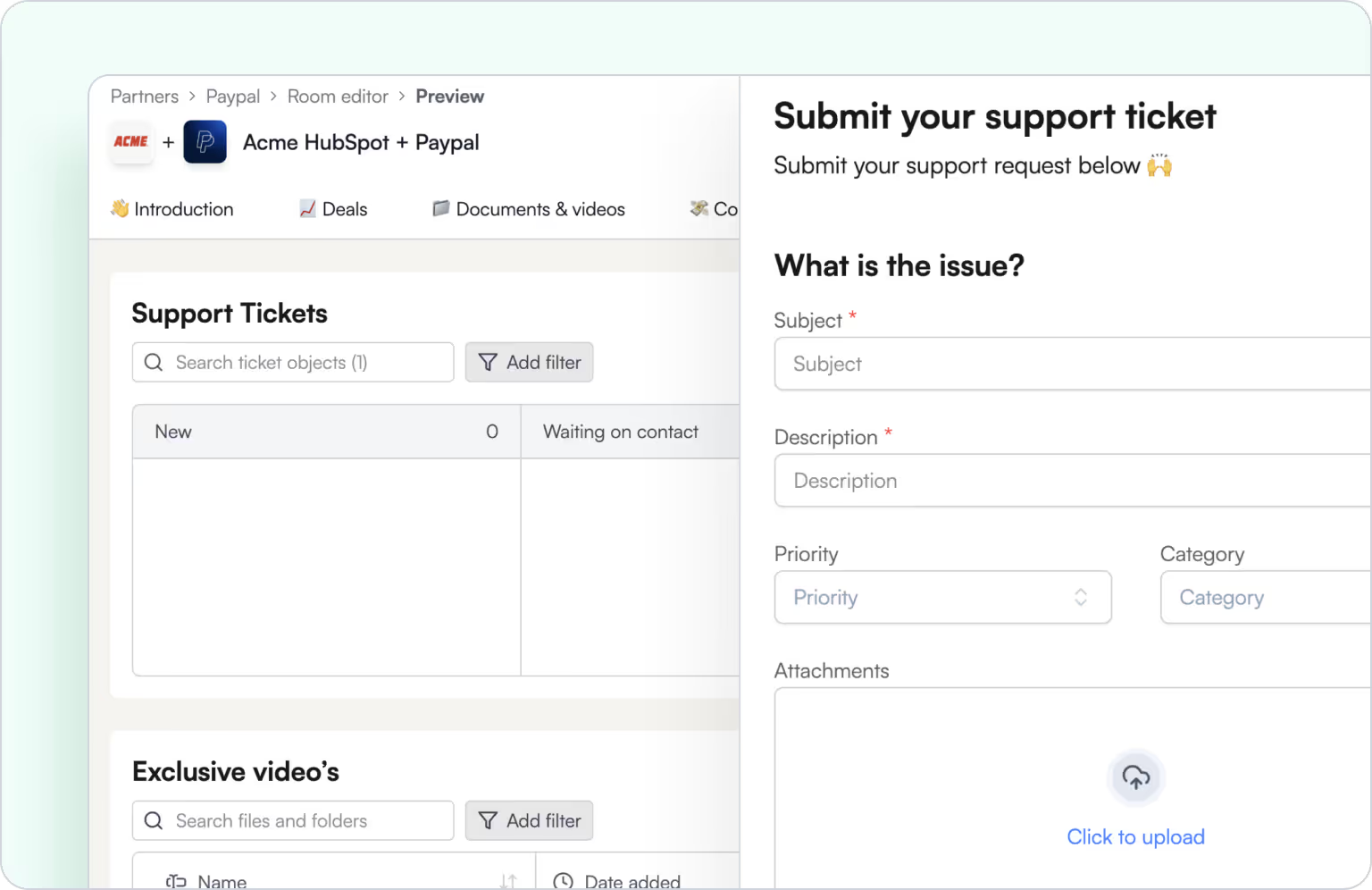This screenshot has height=890, width=1372.
Task: Open the Deals tab
Action: pyautogui.click(x=333, y=209)
